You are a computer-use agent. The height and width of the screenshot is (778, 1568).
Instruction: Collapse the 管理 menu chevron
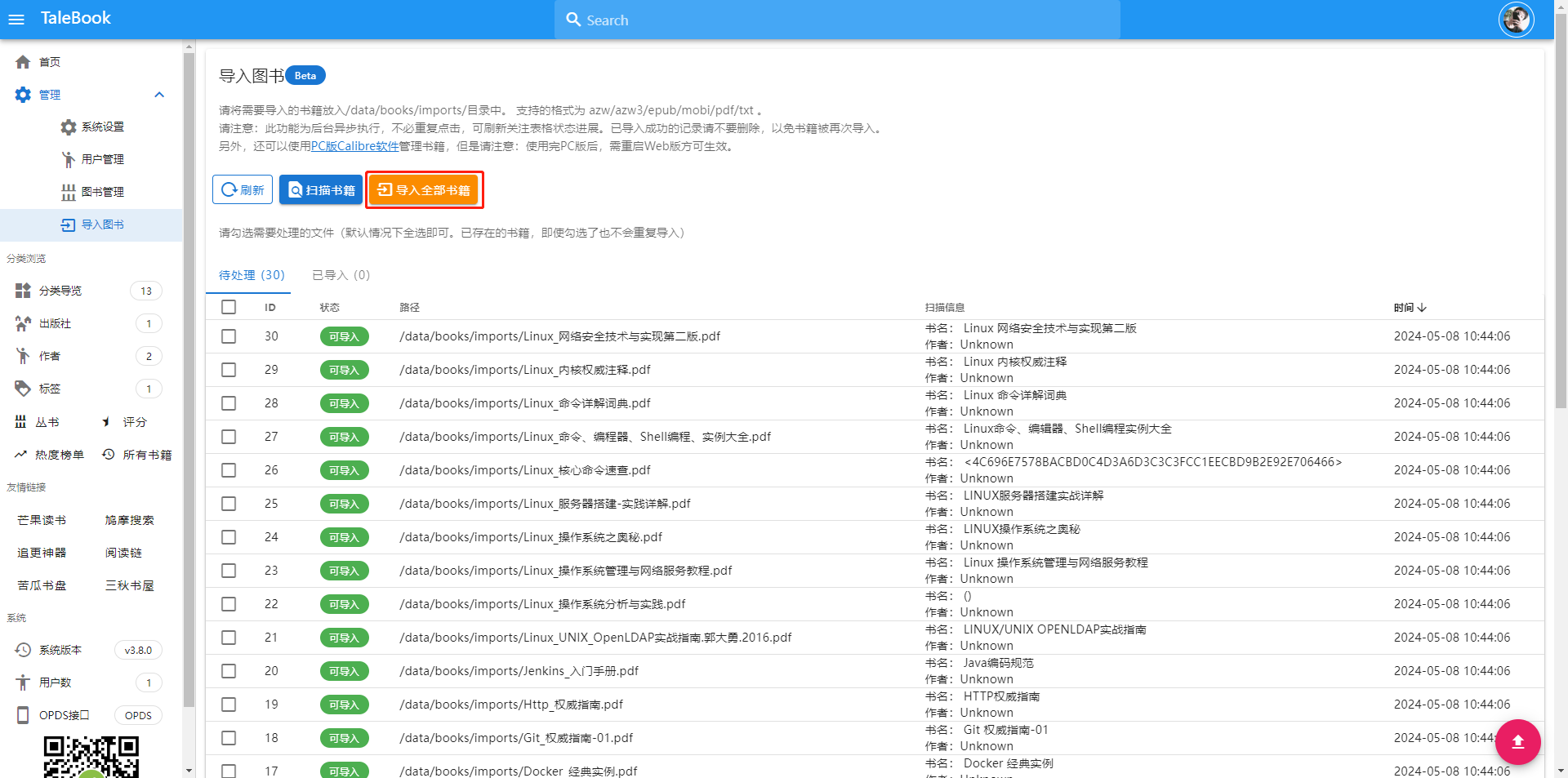[x=159, y=95]
